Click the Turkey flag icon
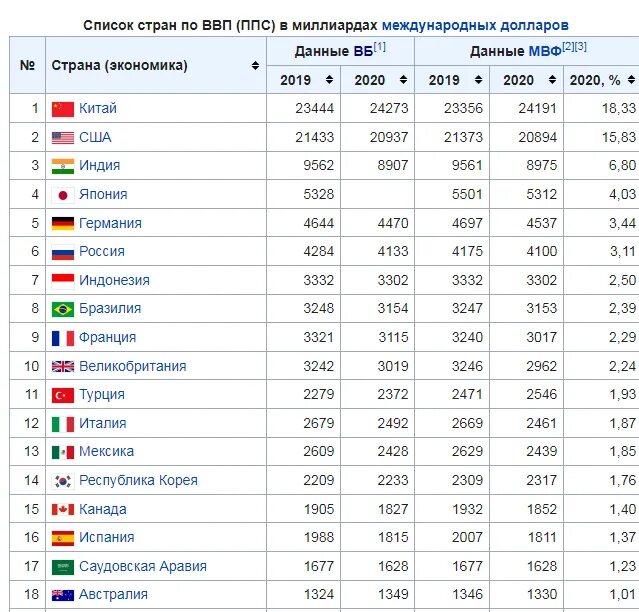The image size is (639, 612). click(63, 395)
